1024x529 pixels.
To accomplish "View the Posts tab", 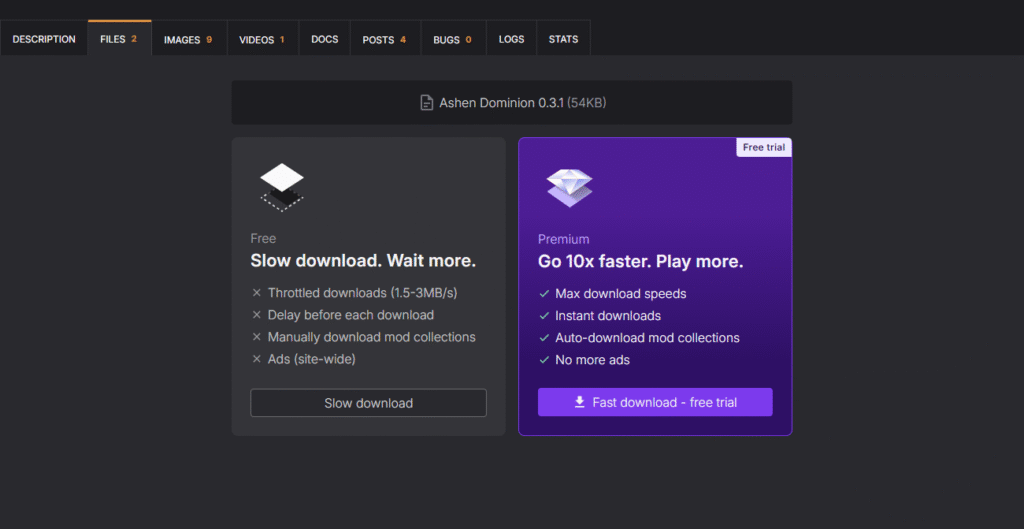I will [x=384, y=40].
